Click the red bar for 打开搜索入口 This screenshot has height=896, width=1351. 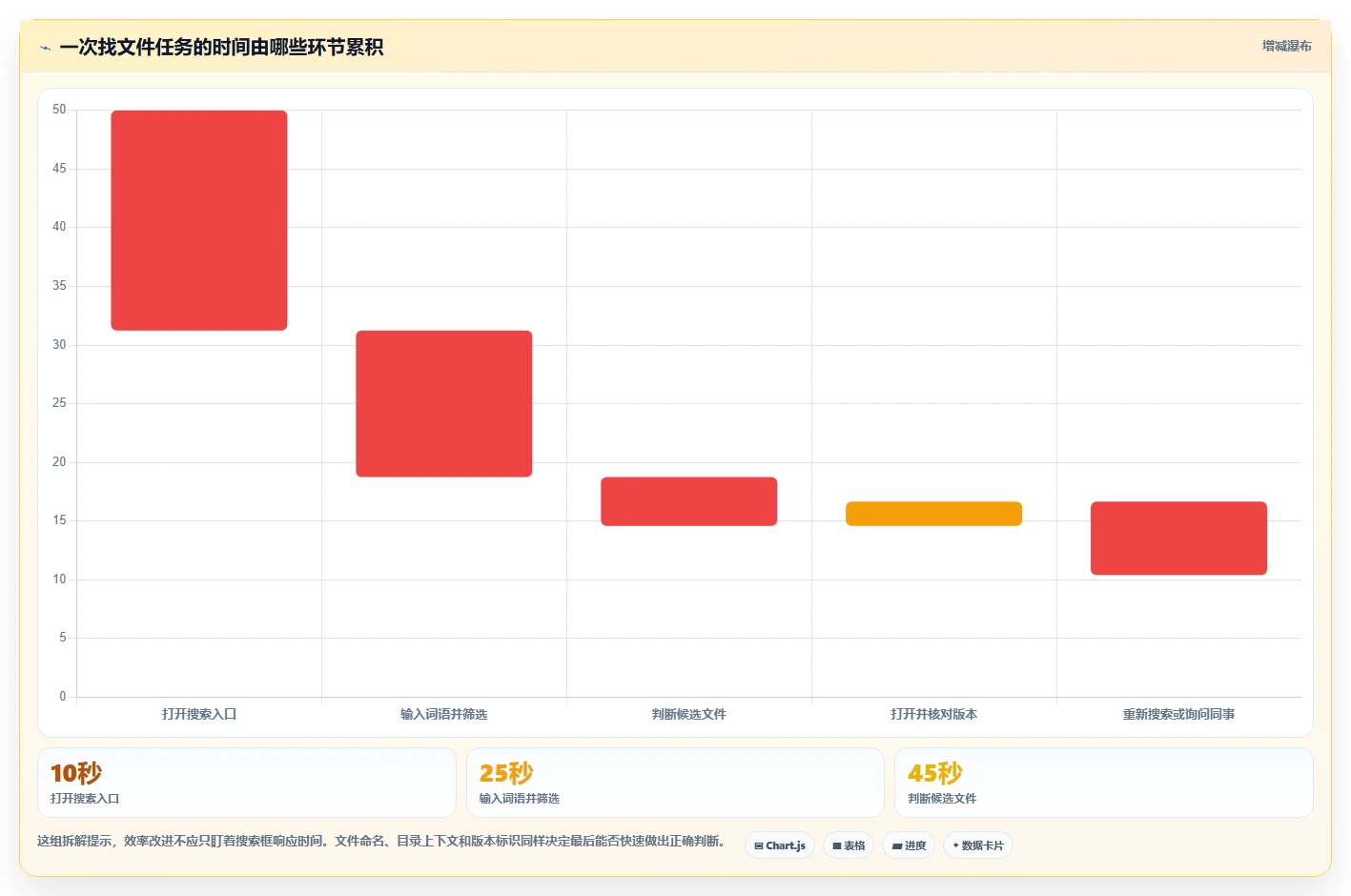click(x=199, y=220)
